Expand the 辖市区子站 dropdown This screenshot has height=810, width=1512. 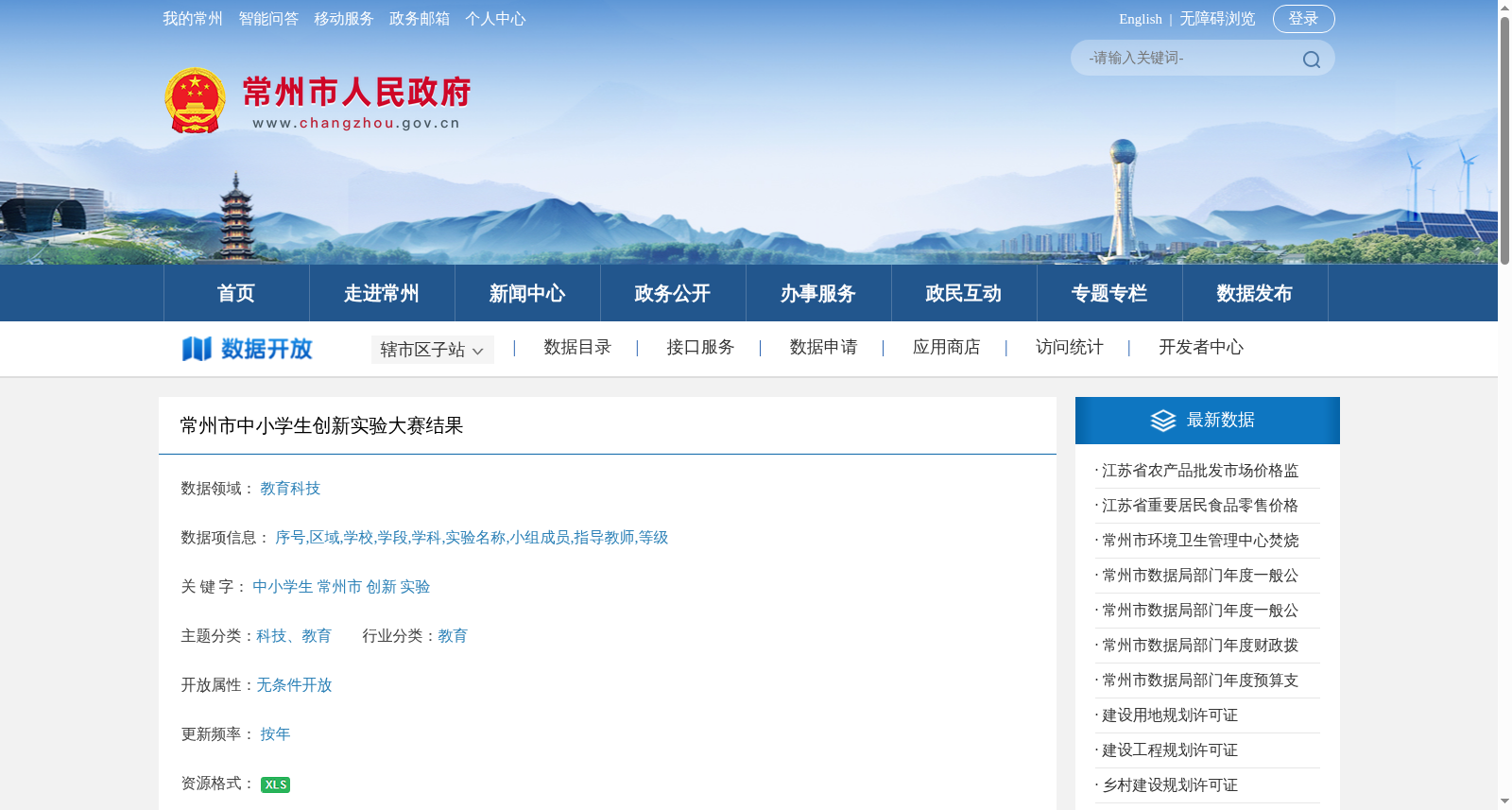[x=432, y=350]
